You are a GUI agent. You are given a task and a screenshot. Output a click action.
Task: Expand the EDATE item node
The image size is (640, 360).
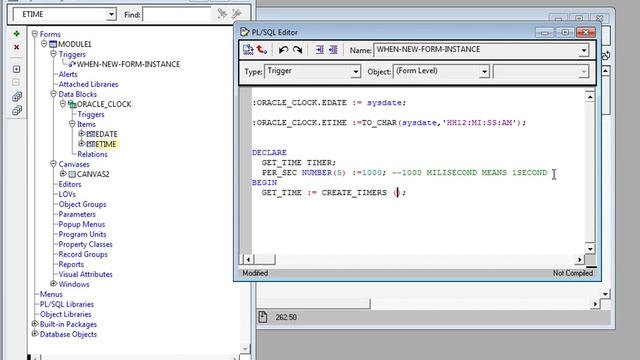82,133
